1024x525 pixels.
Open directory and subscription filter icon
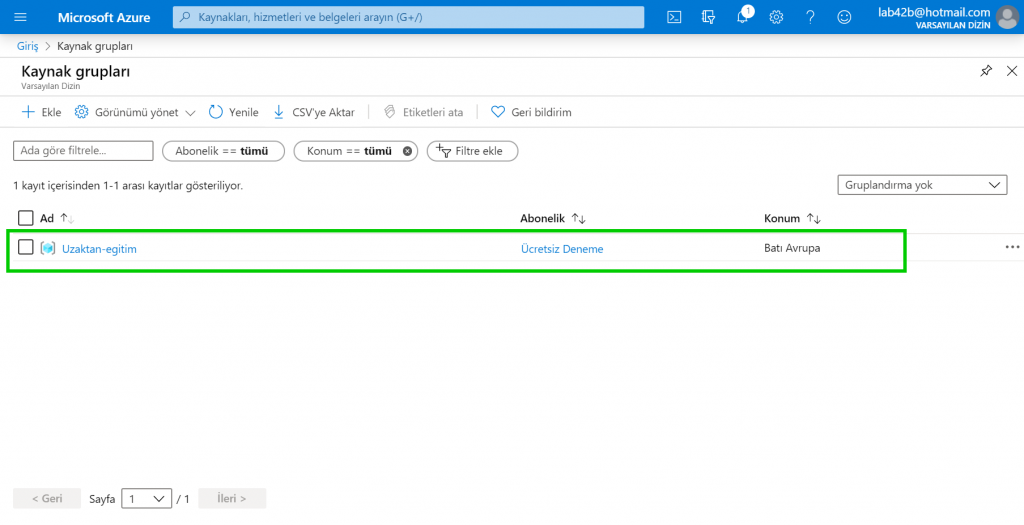click(709, 17)
